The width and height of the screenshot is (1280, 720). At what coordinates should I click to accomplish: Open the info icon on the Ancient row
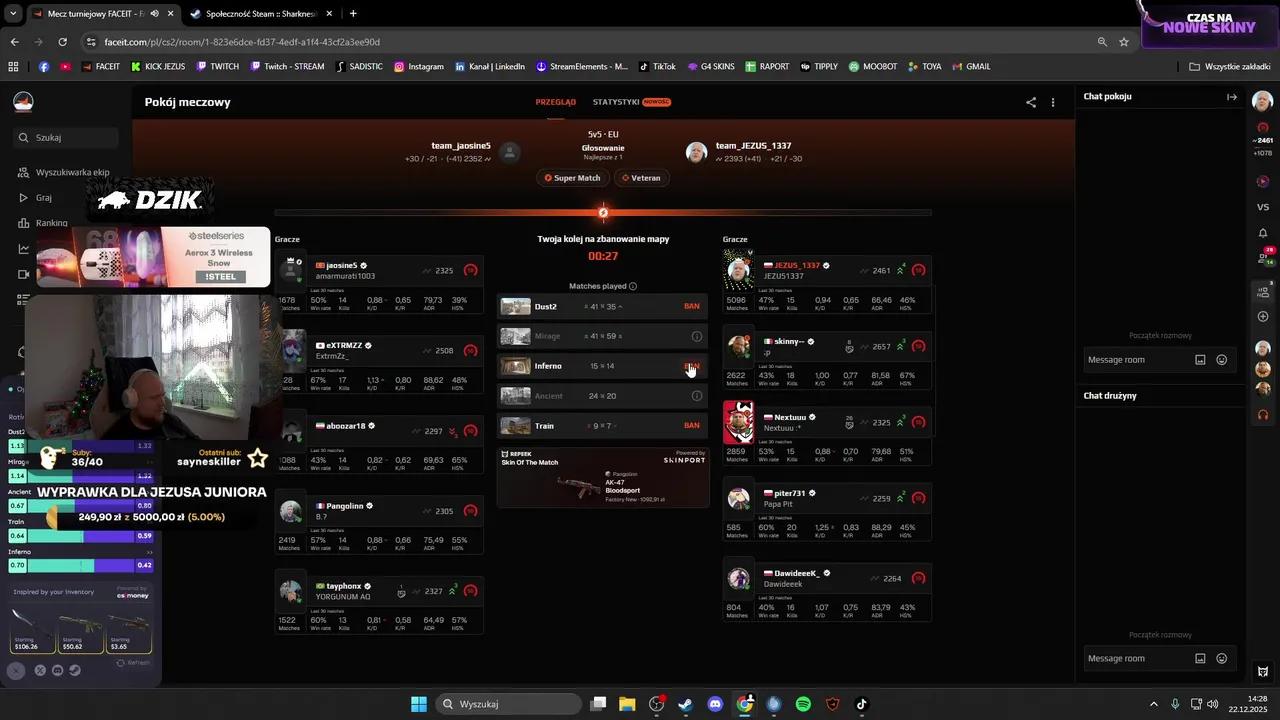tap(697, 396)
